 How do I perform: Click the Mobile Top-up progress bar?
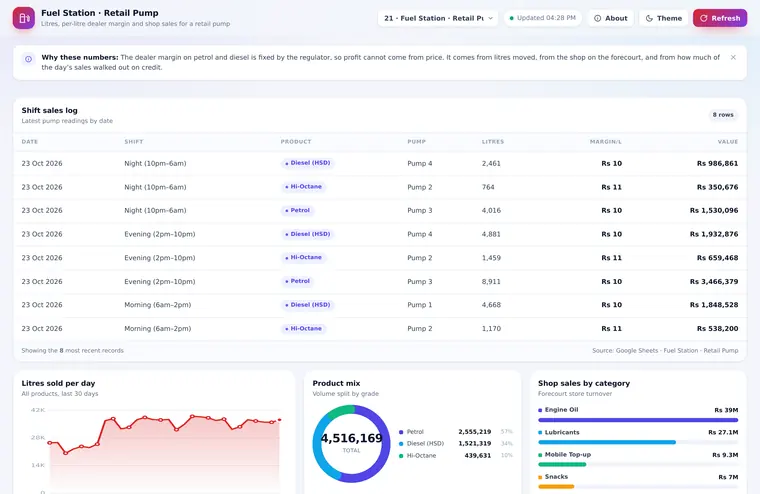pos(638,464)
